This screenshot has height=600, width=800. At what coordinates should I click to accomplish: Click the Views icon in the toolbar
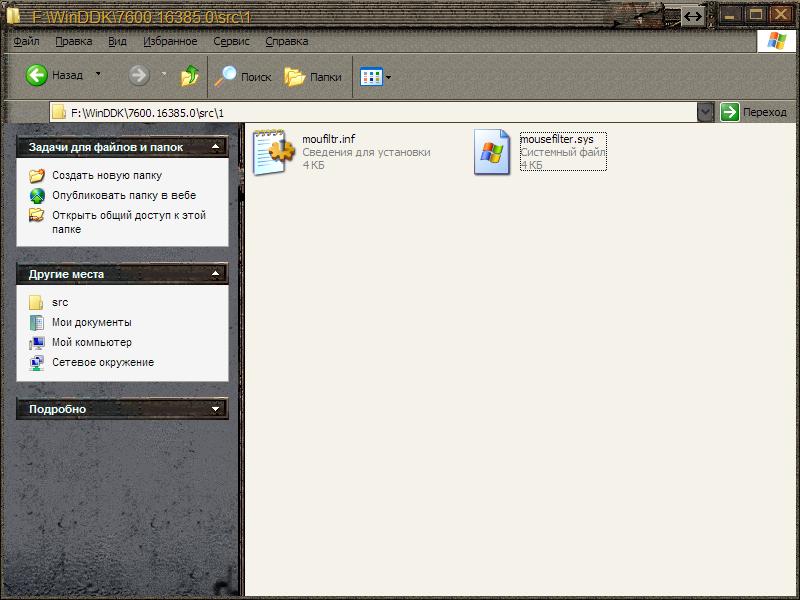[x=371, y=77]
